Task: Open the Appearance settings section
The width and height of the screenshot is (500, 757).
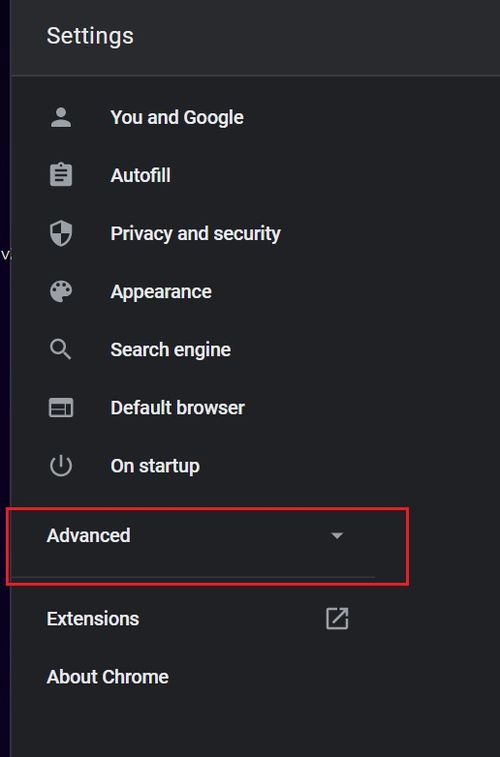Action: tap(161, 292)
